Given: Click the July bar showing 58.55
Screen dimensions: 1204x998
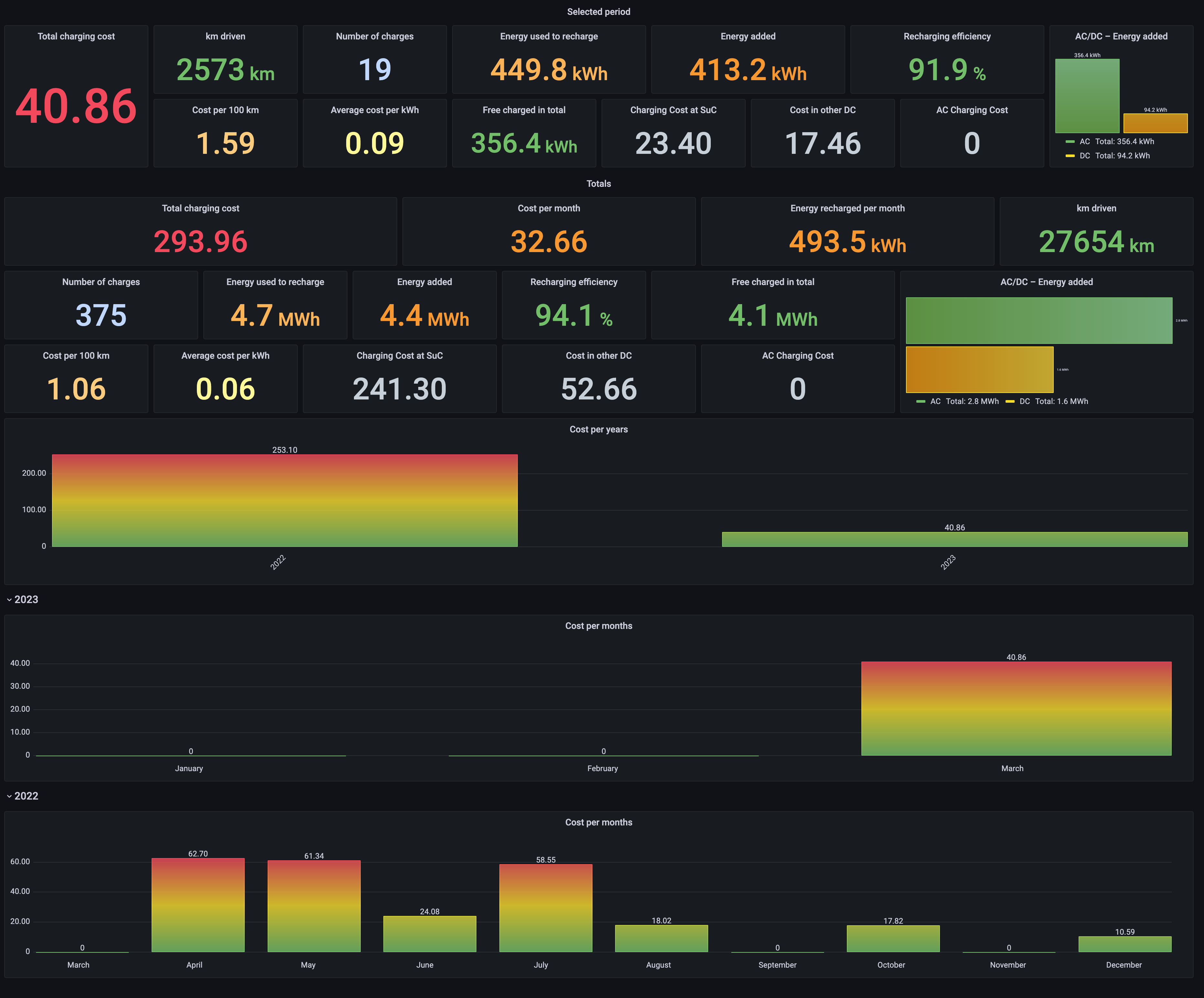Looking at the screenshot, I should coord(545,908).
